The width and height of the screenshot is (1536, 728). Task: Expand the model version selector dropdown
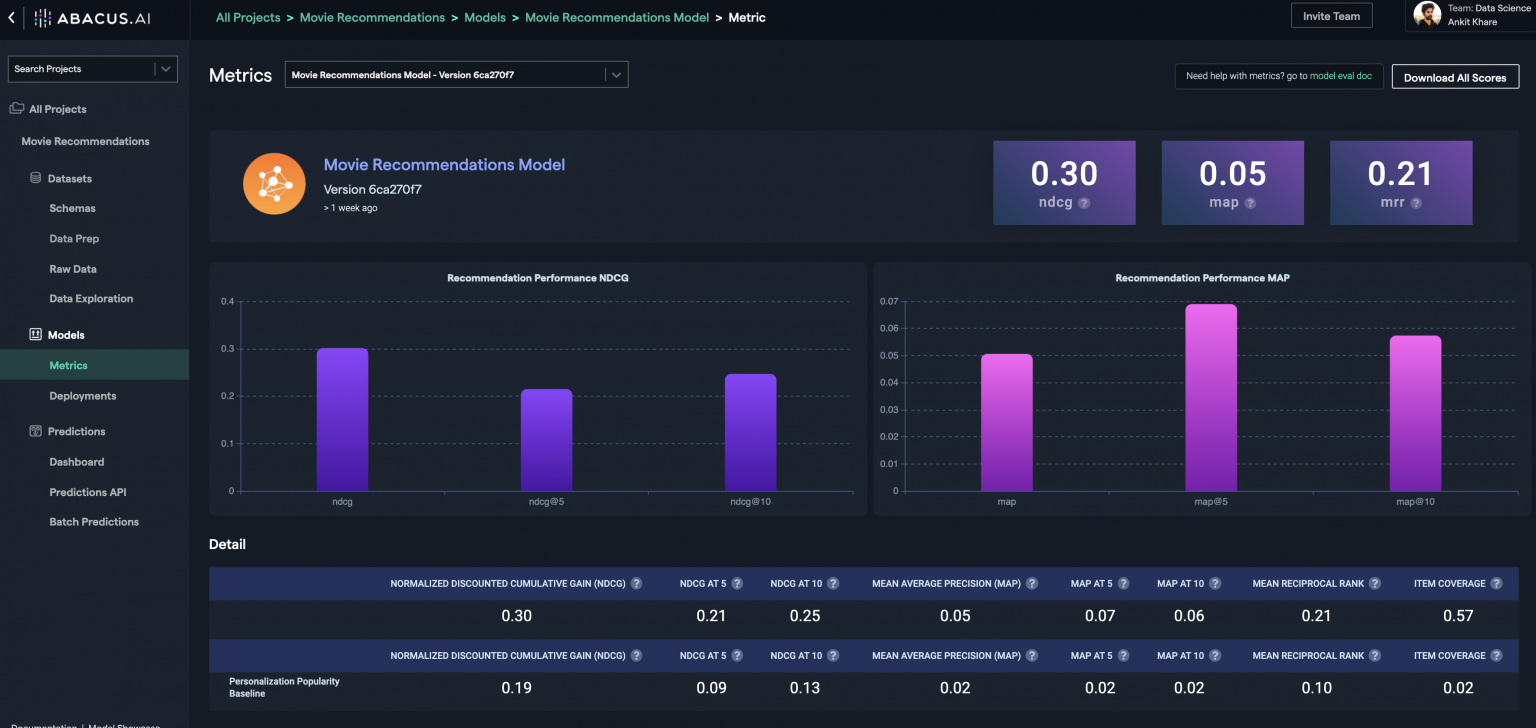click(616, 74)
